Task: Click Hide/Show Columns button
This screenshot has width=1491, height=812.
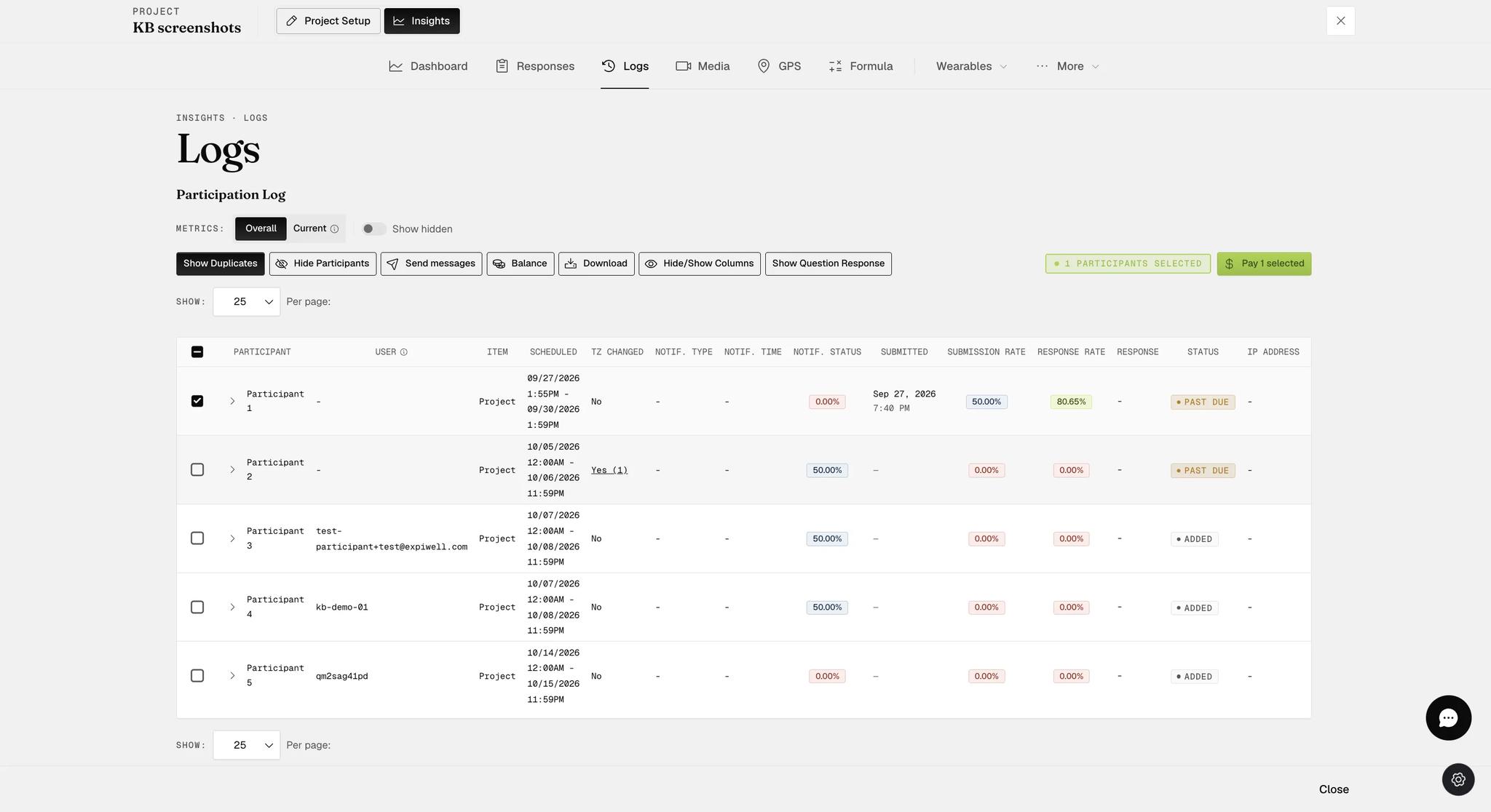Action: [x=700, y=264]
